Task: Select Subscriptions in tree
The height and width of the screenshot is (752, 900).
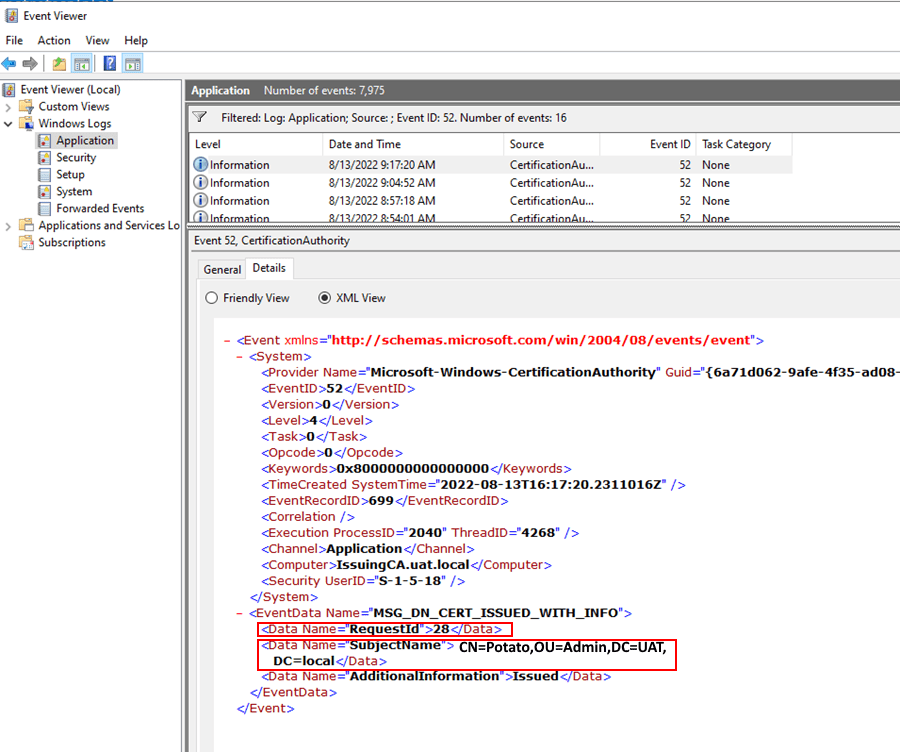Action: (x=72, y=242)
